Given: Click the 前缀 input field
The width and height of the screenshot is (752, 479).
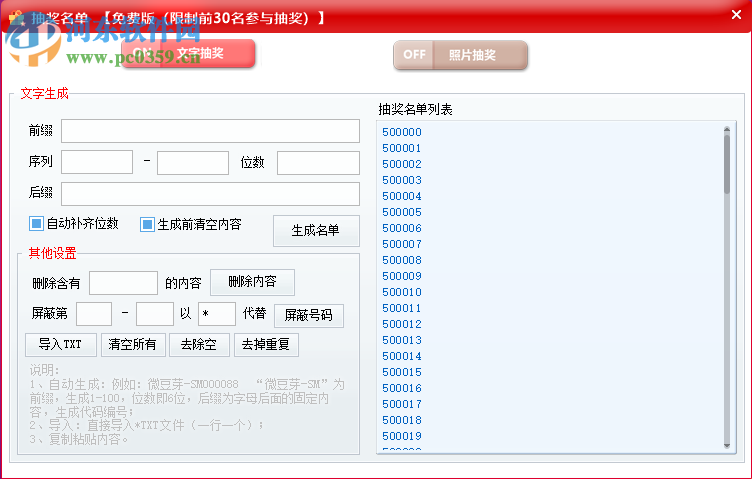Looking at the screenshot, I should click(210, 131).
